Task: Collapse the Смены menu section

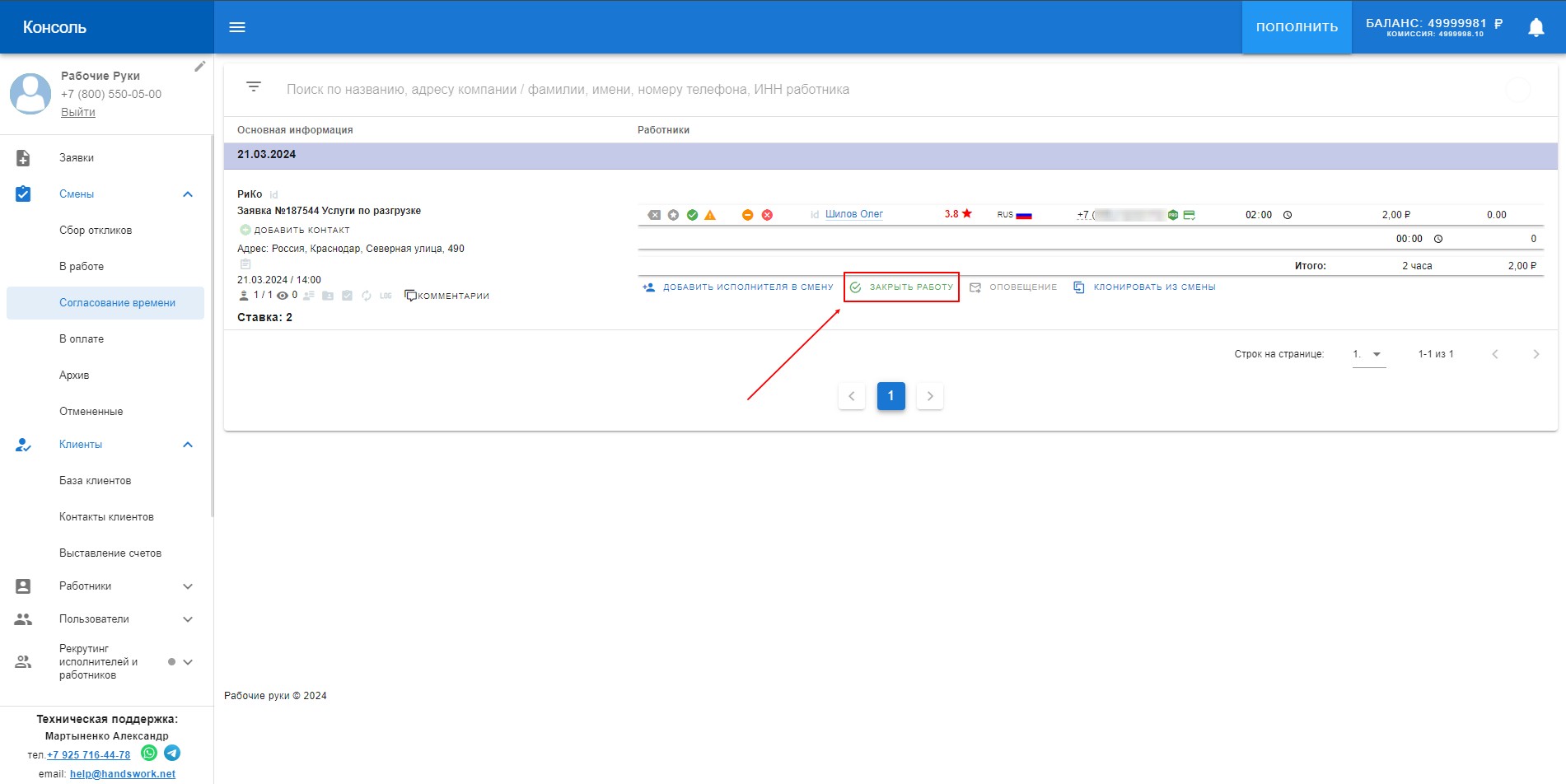Action: point(188,194)
